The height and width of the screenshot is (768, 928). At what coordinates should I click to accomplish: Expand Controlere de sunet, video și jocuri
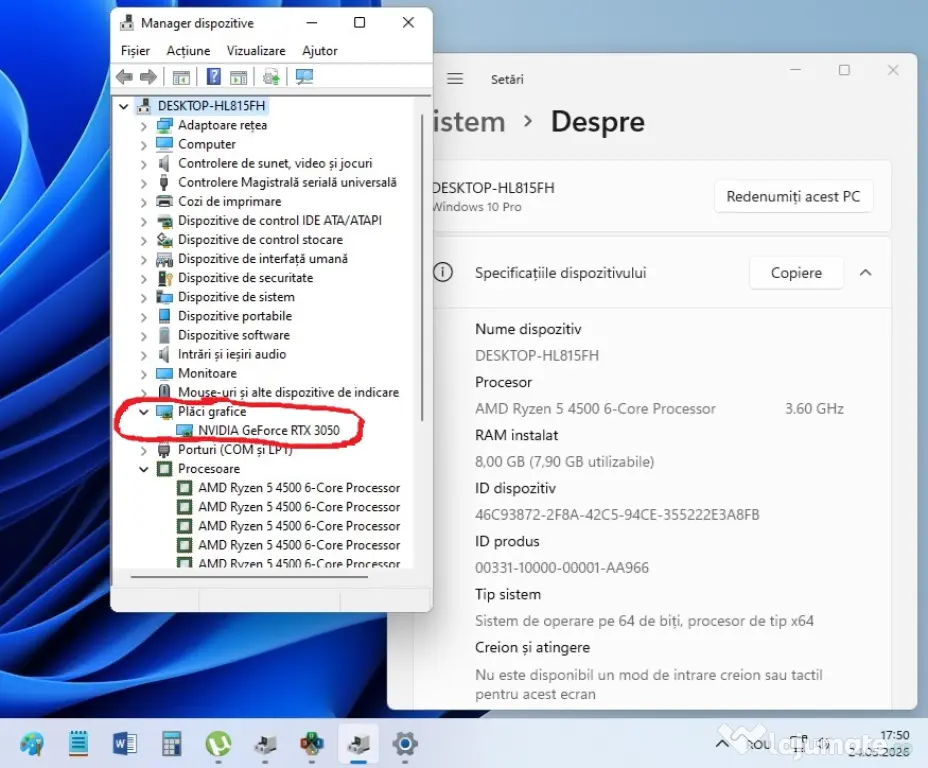[x=144, y=164]
